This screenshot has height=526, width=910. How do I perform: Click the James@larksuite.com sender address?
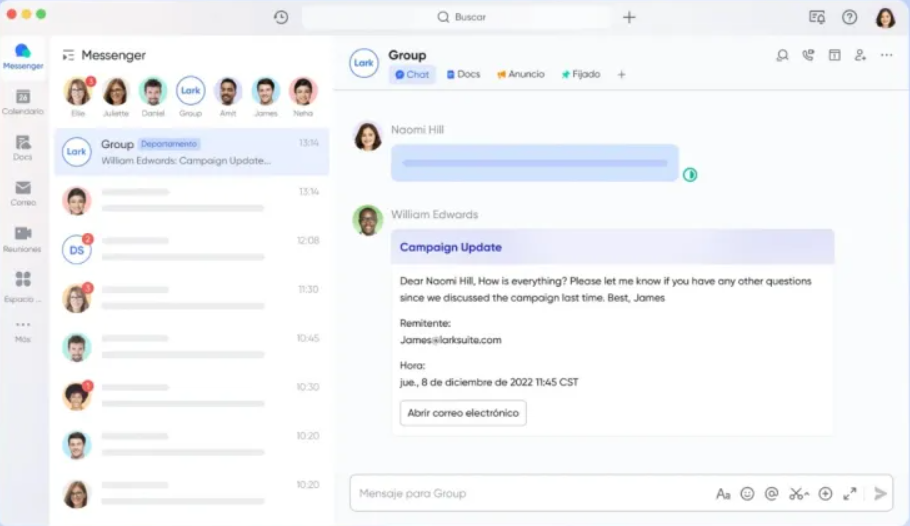click(x=450, y=340)
